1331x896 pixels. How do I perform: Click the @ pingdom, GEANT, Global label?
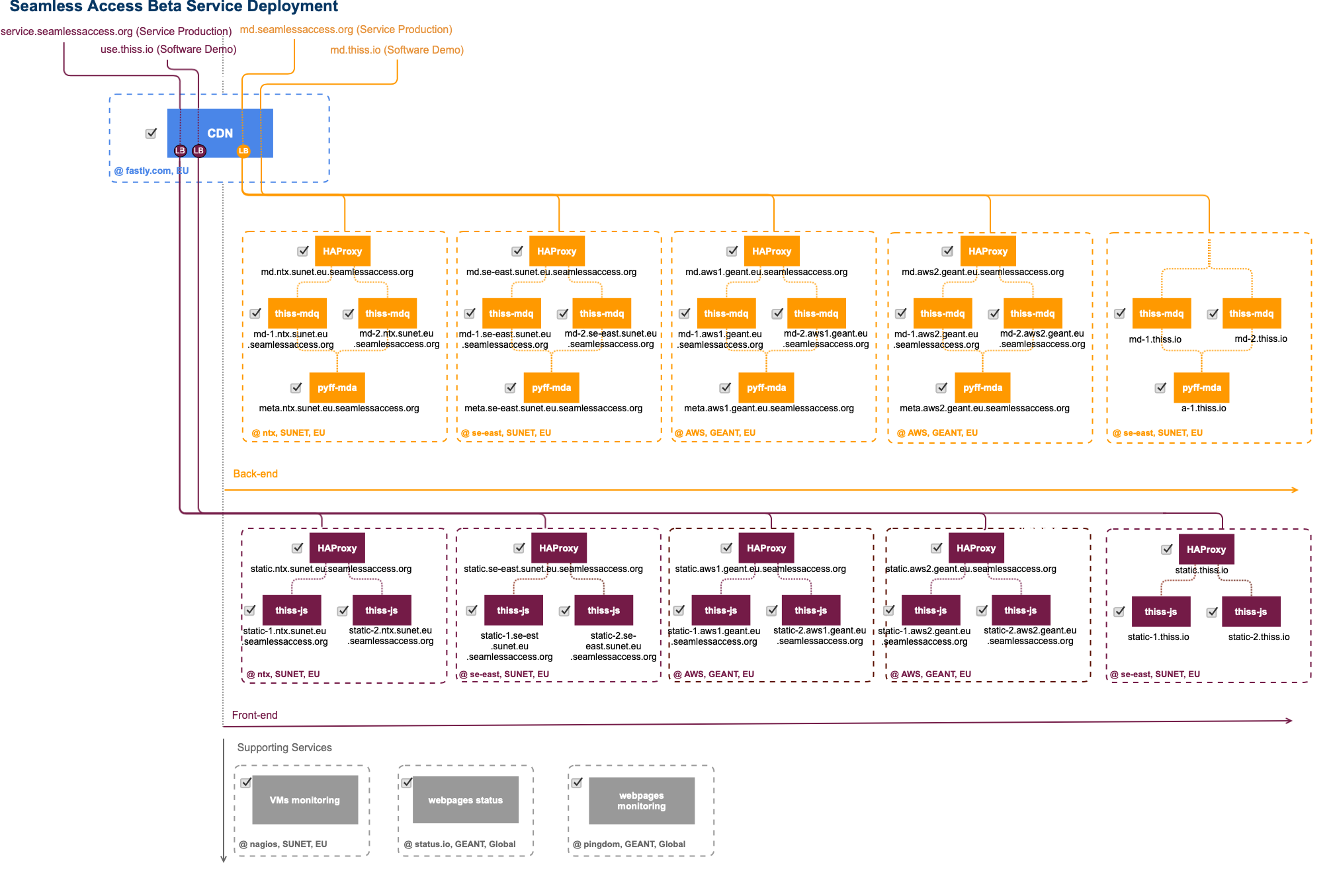tap(629, 844)
